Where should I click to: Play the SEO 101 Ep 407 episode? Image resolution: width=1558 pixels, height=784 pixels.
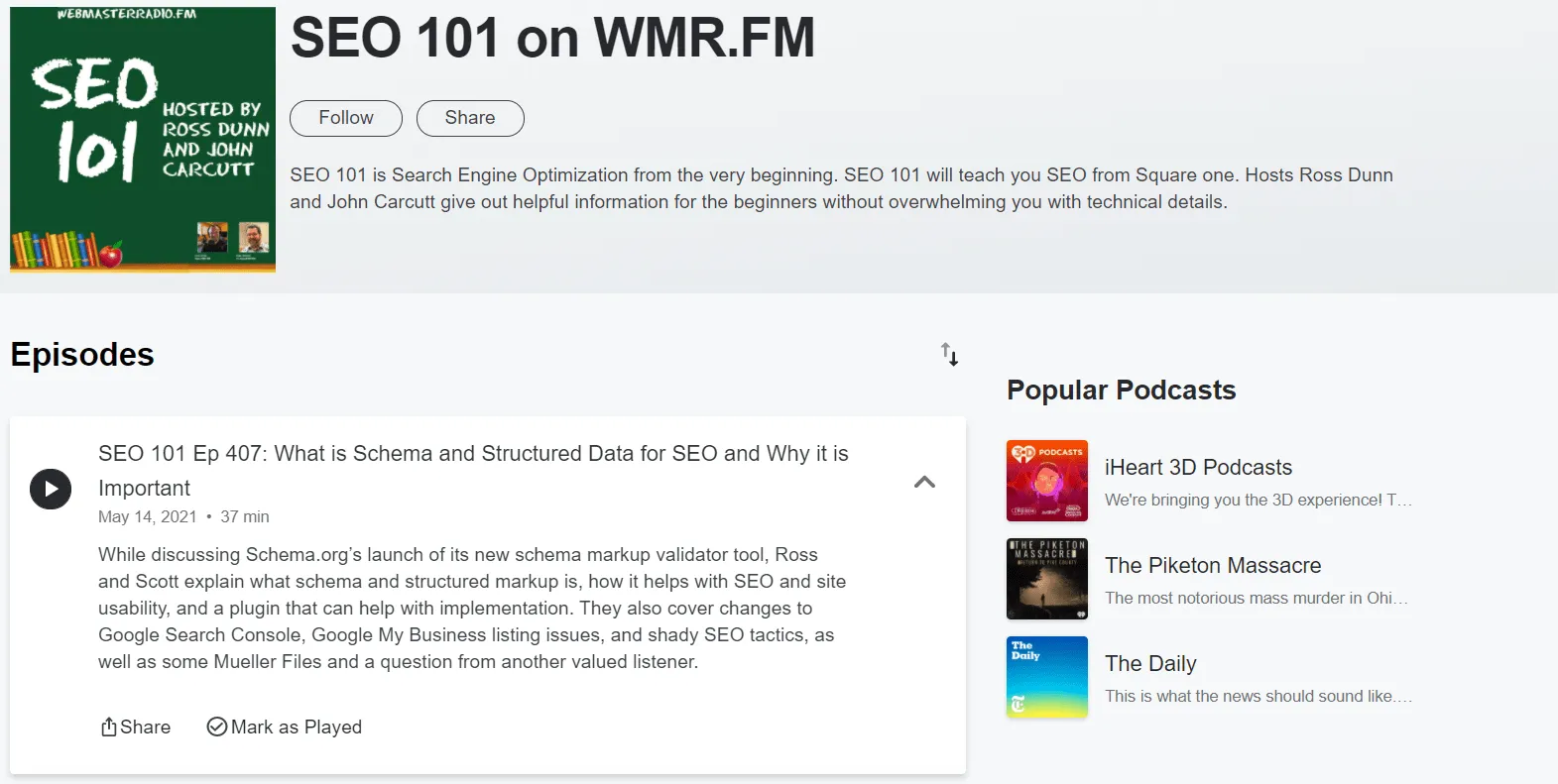coord(51,489)
